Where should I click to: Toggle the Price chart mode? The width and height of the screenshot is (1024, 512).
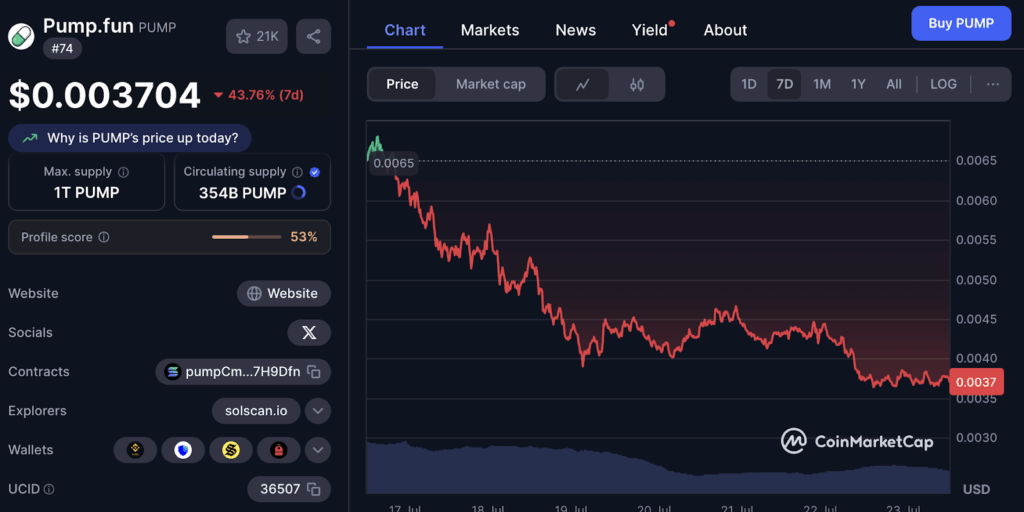(x=402, y=84)
